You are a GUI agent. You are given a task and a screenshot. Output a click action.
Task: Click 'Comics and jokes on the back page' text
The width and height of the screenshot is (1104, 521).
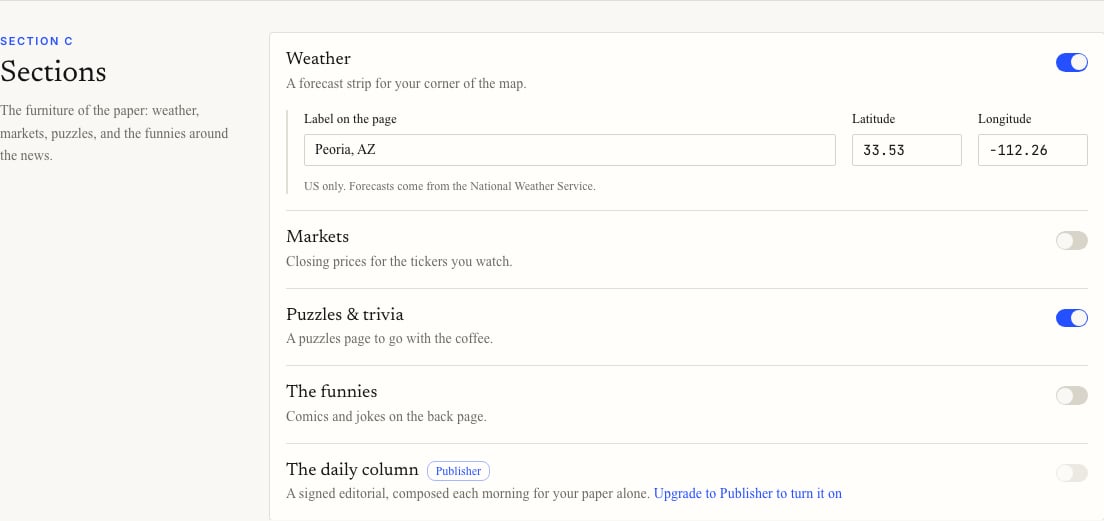point(387,417)
